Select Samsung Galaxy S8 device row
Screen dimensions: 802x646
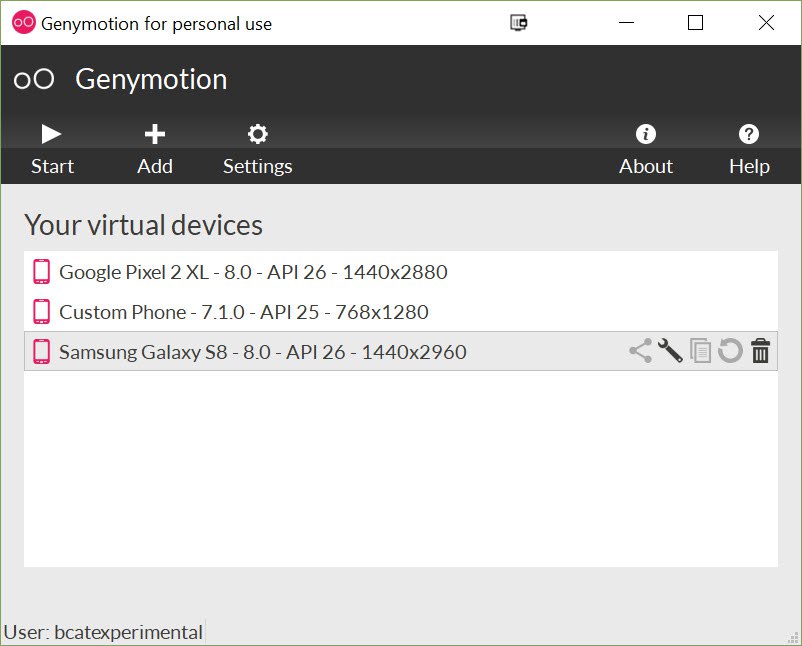[401, 351]
